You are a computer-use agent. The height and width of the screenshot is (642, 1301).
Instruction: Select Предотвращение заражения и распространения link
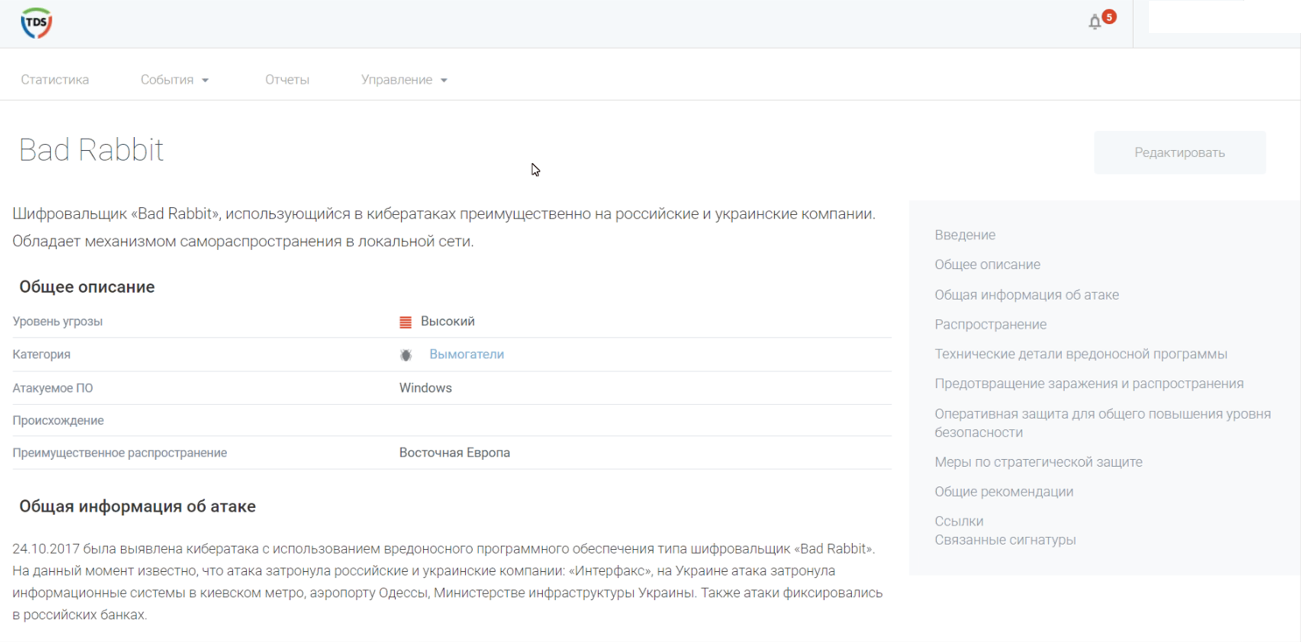click(1089, 383)
